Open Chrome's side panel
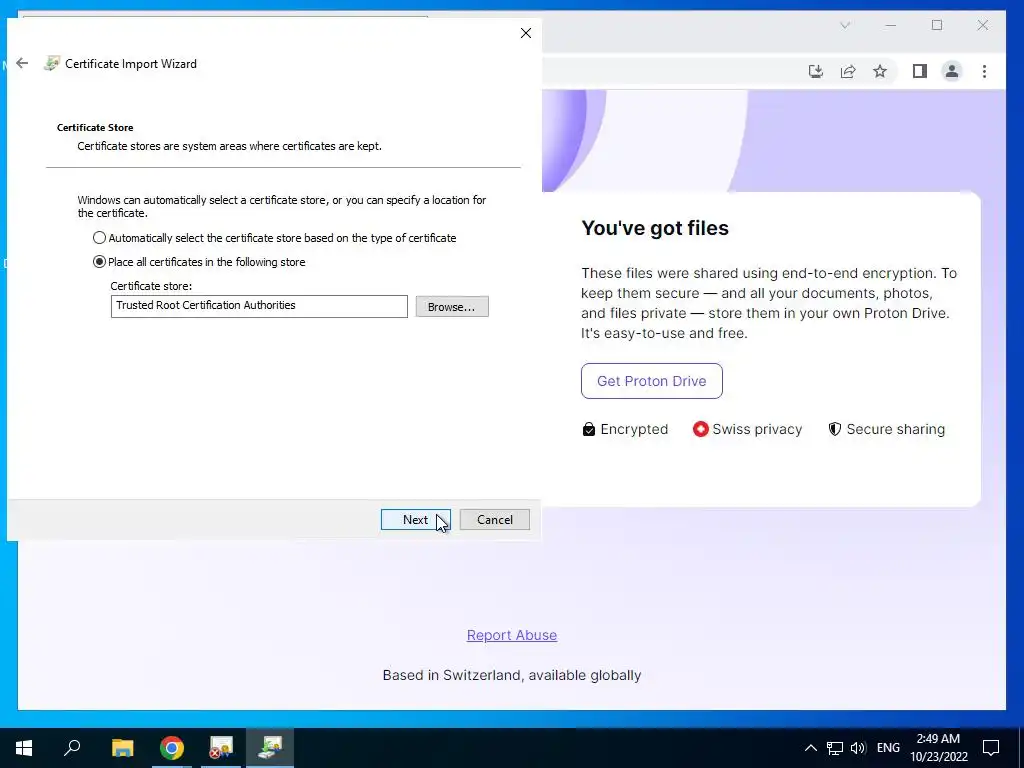This screenshot has width=1024, height=768. pos(920,71)
